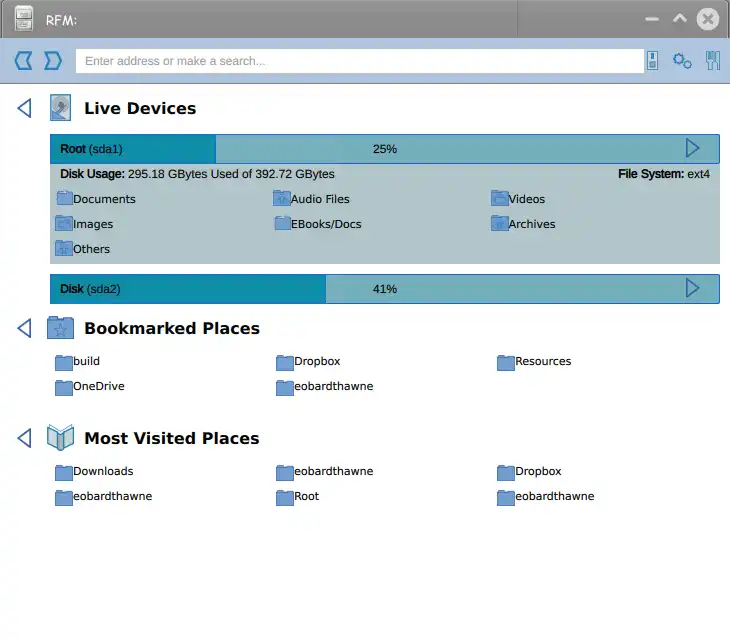Open eobardthawne in Bookmarked Places
Screen dimensions: 730x638
(x=324, y=387)
